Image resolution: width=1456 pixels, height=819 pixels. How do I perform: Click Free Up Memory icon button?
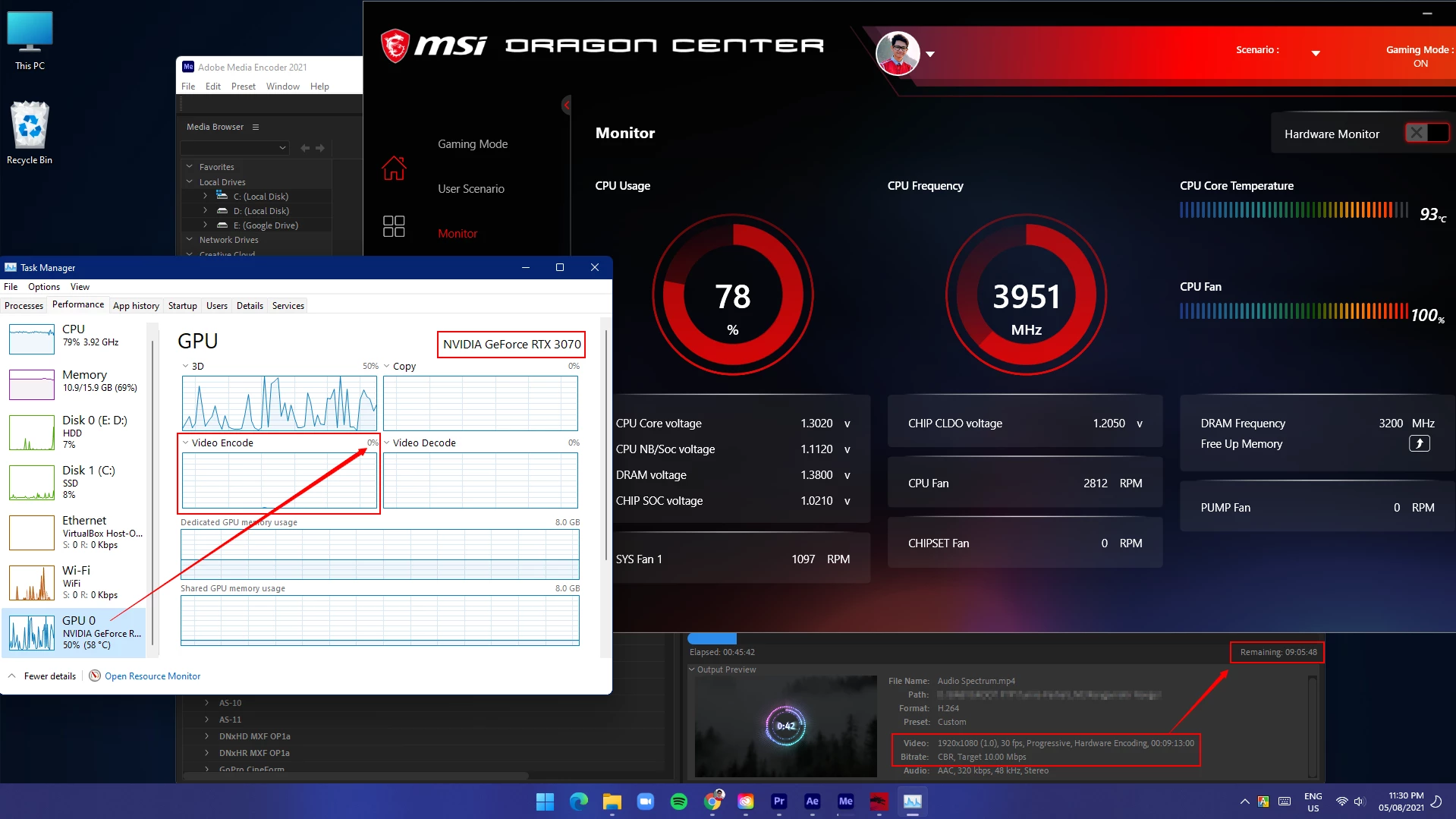click(x=1419, y=444)
